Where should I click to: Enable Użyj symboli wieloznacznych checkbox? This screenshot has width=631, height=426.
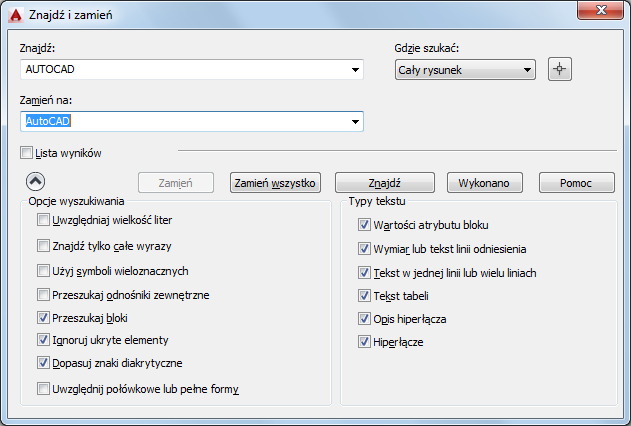(x=43, y=271)
